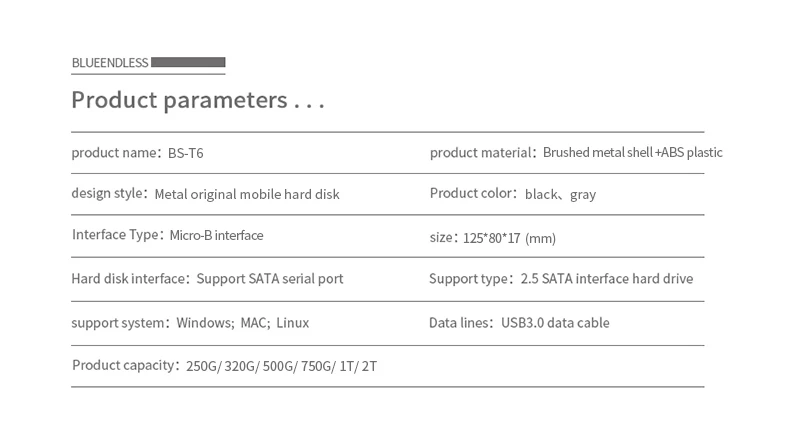The image size is (790, 426).
Task: Click the design style label
Action: (108, 194)
